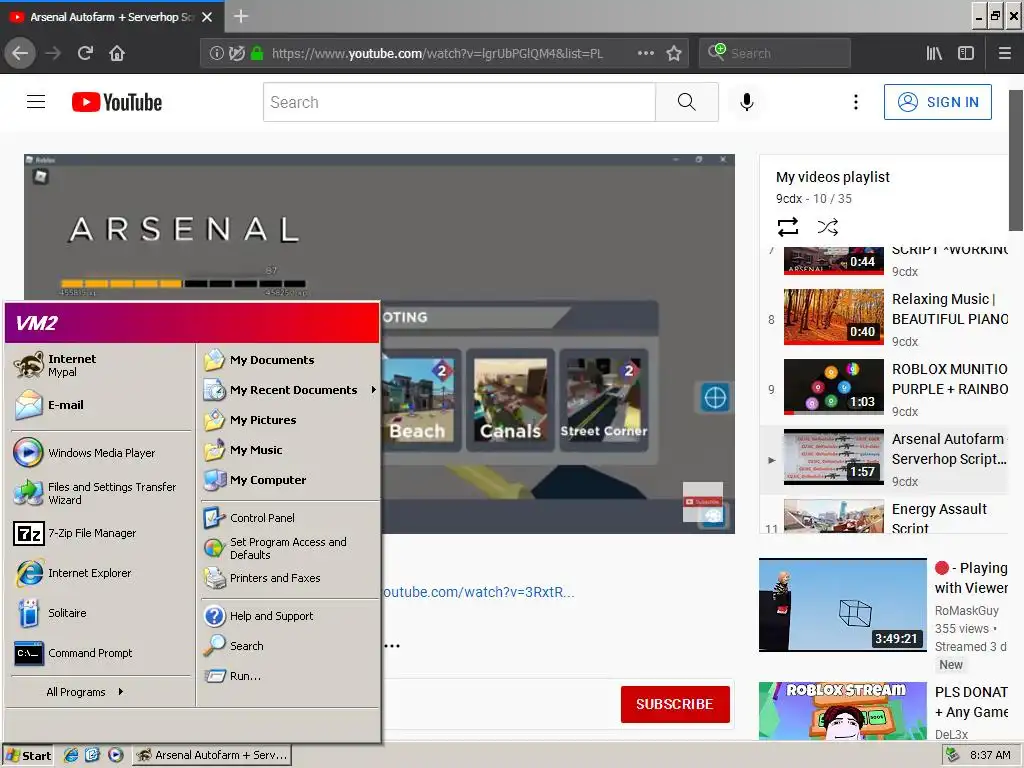Viewport: 1024px width, 768px height.
Task: Open Command Prompt
Action: click(101, 653)
